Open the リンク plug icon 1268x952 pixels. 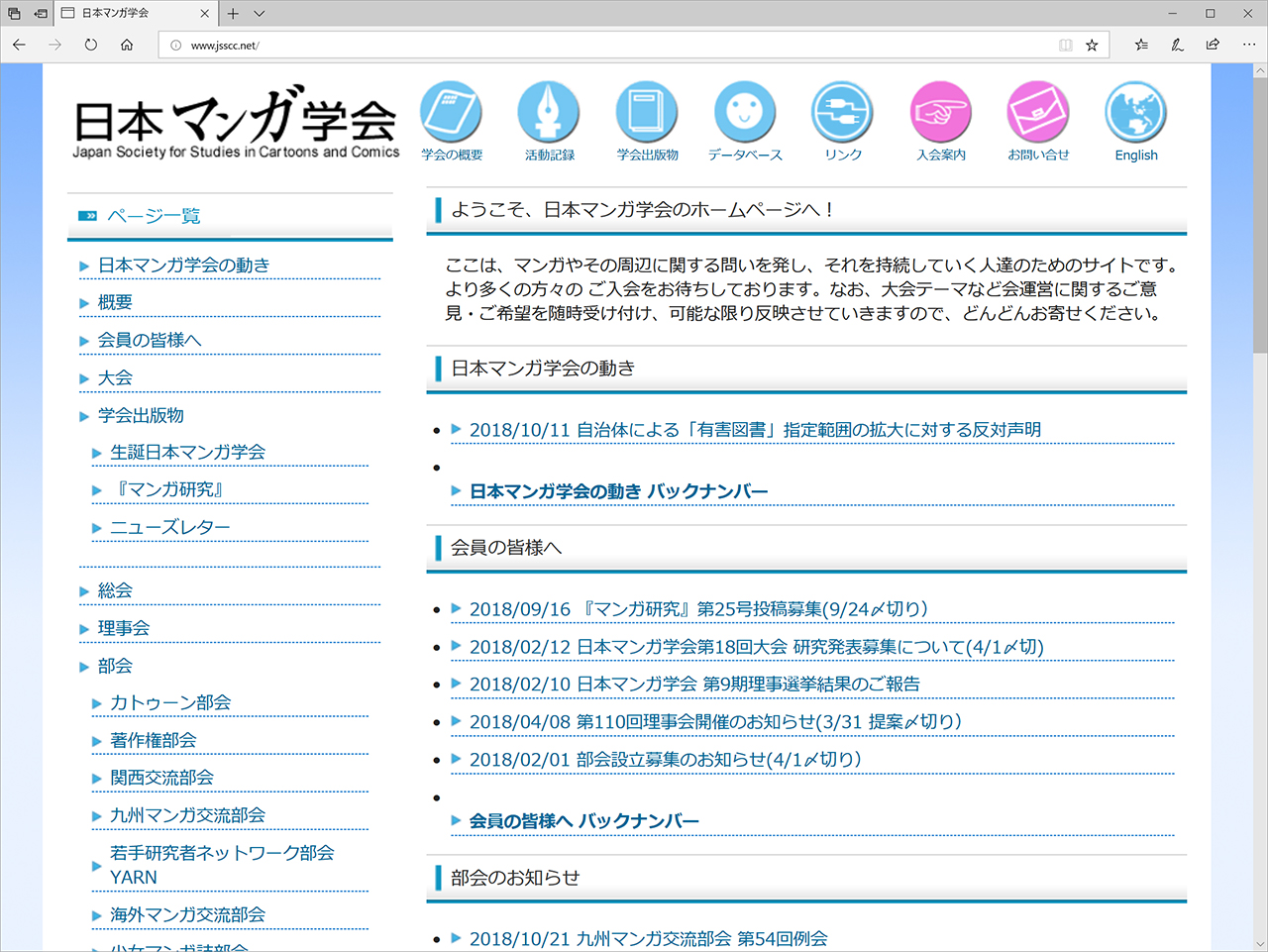(842, 112)
